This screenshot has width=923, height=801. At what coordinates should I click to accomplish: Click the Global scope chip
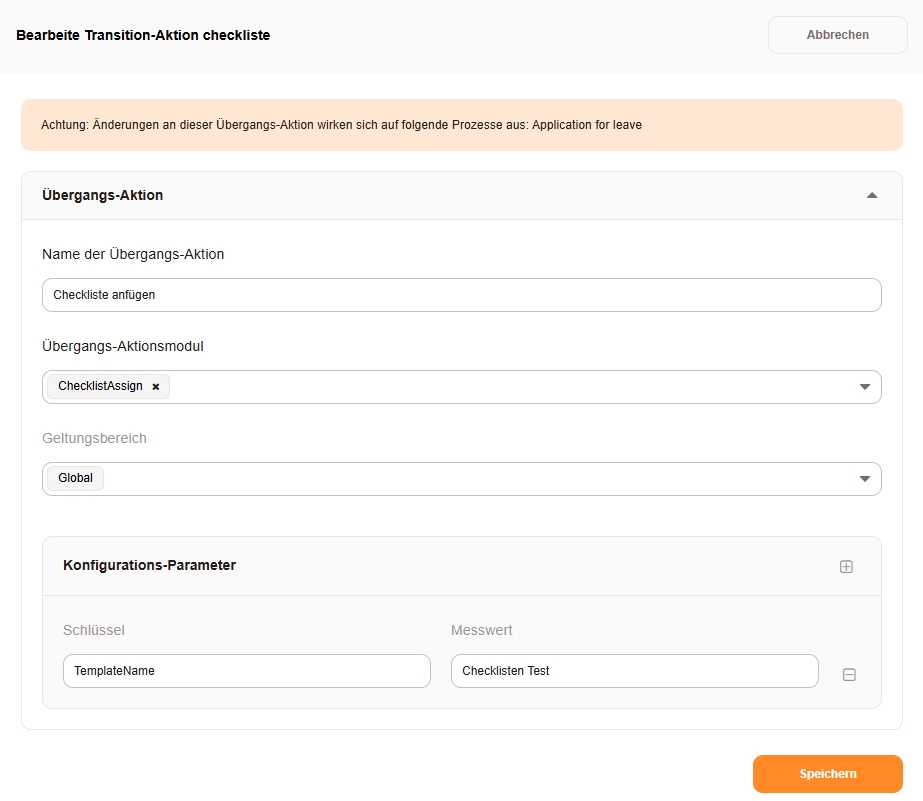point(75,478)
